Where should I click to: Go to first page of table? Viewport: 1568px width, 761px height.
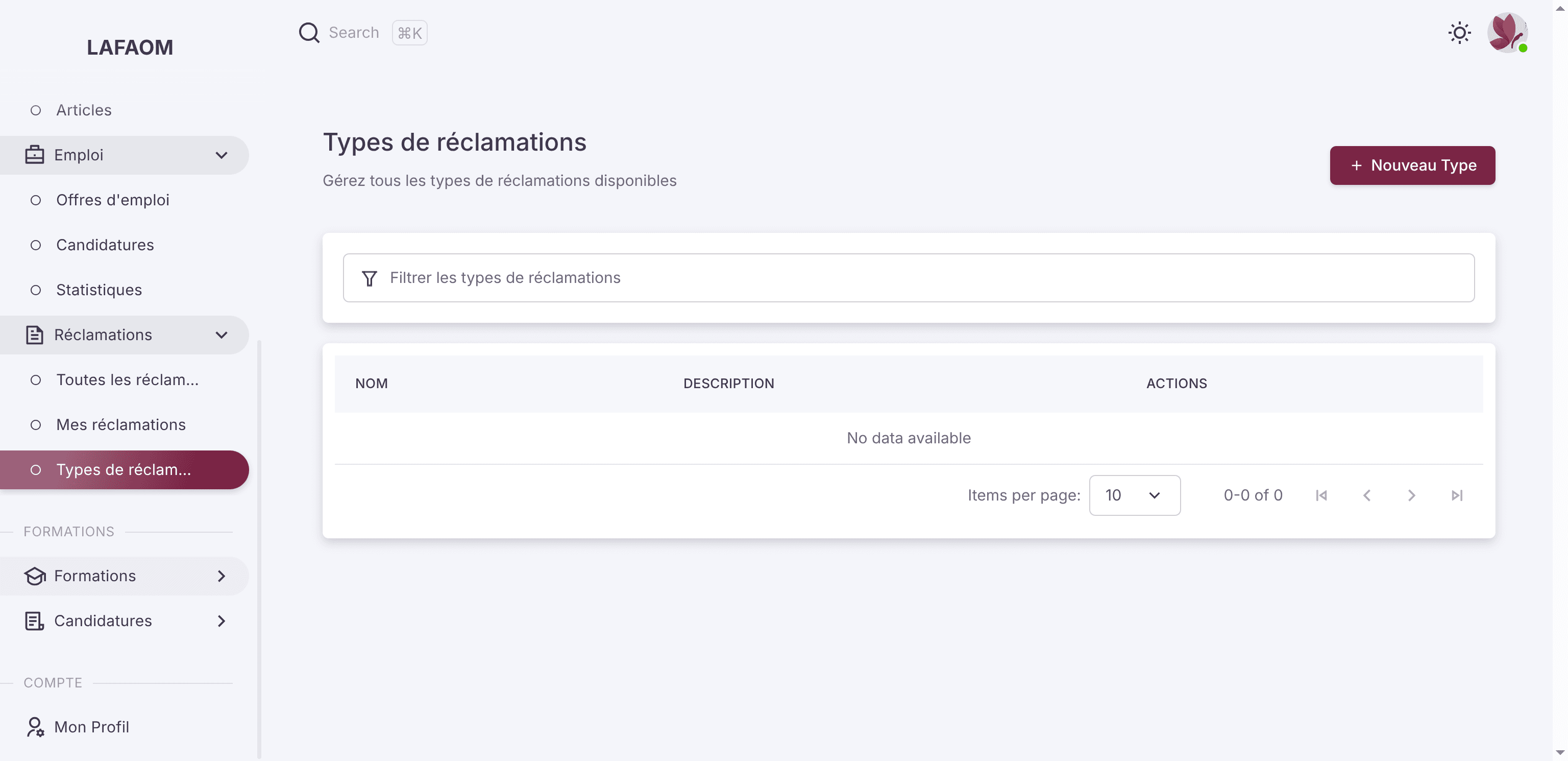click(1321, 495)
